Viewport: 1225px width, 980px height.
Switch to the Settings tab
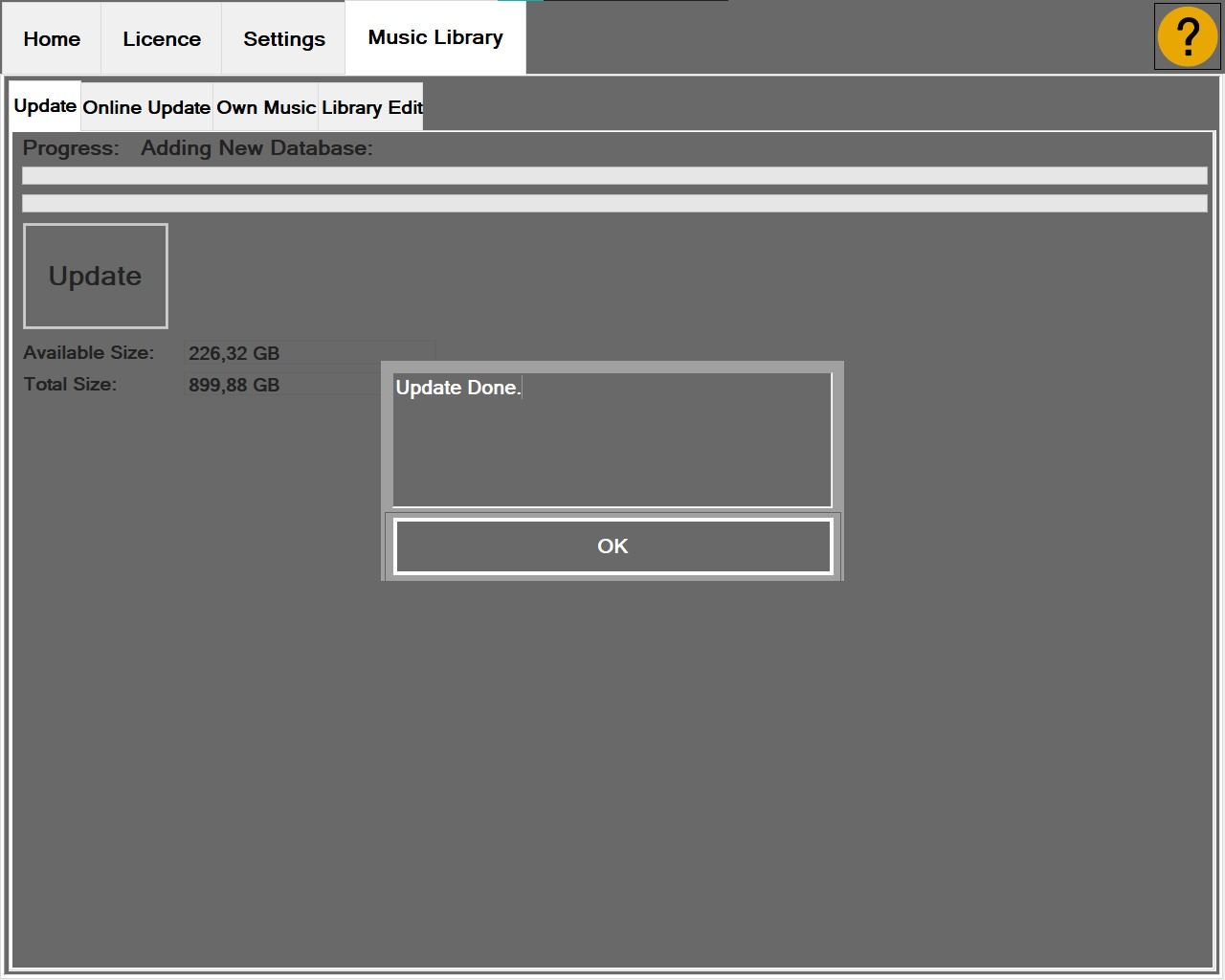[284, 39]
